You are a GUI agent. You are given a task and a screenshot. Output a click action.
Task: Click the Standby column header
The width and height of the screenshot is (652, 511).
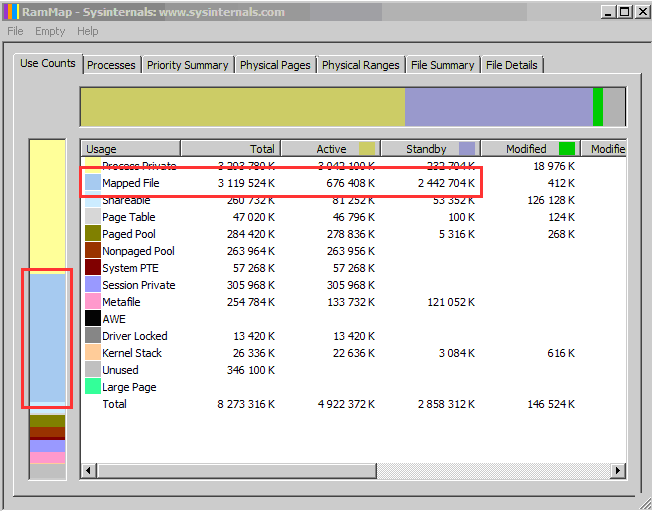[x=427, y=149]
